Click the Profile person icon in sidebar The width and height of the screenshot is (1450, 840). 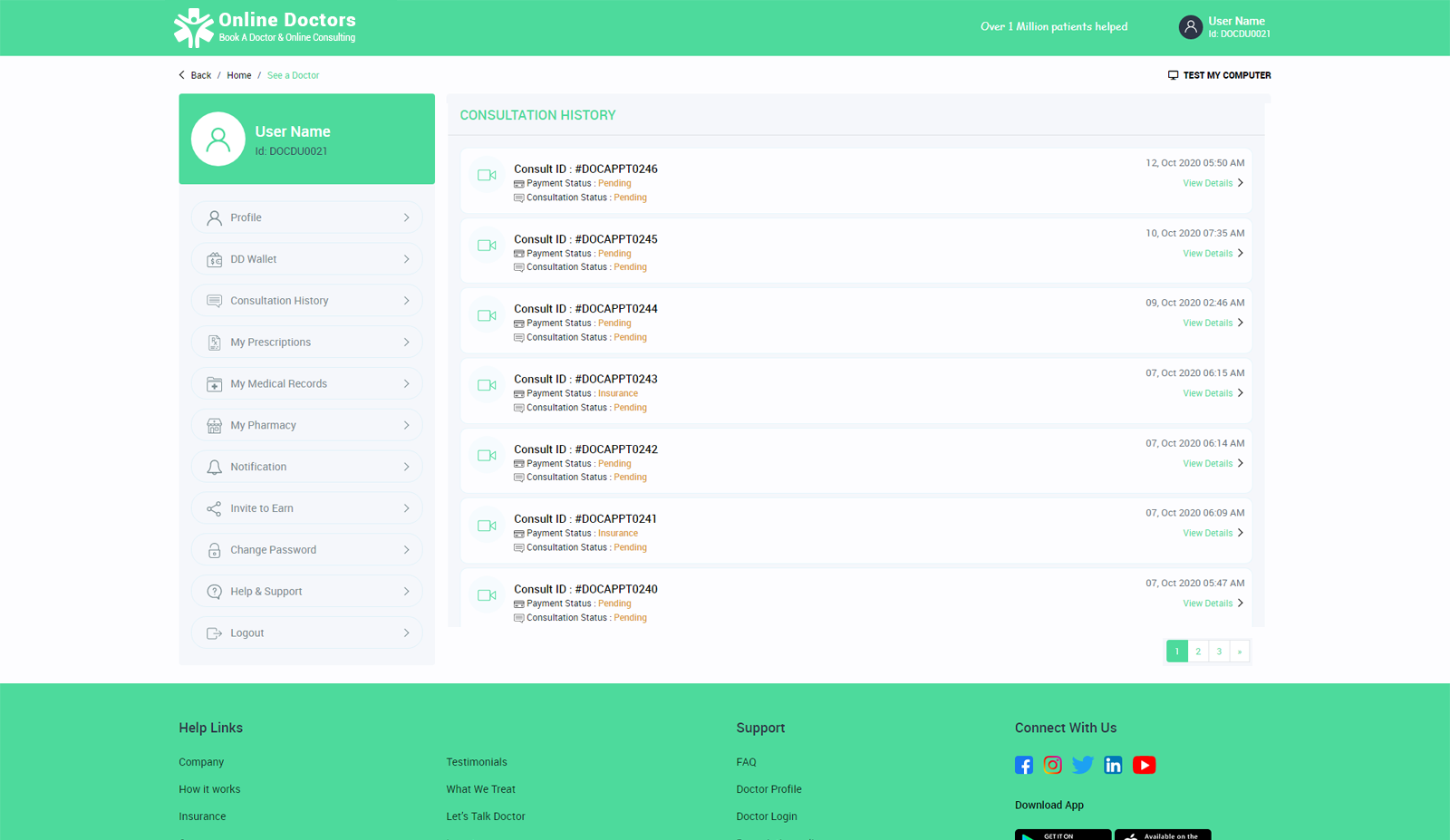pos(214,217)
